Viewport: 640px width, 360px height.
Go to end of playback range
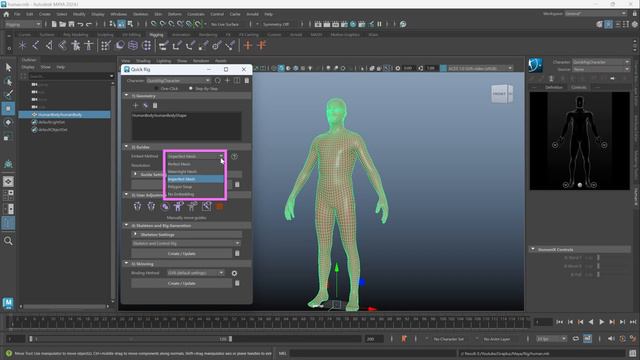click(x=633, y=322)
